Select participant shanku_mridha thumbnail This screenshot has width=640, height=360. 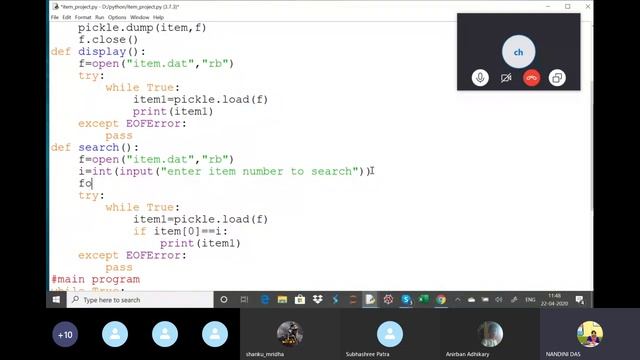click(290, 334)
